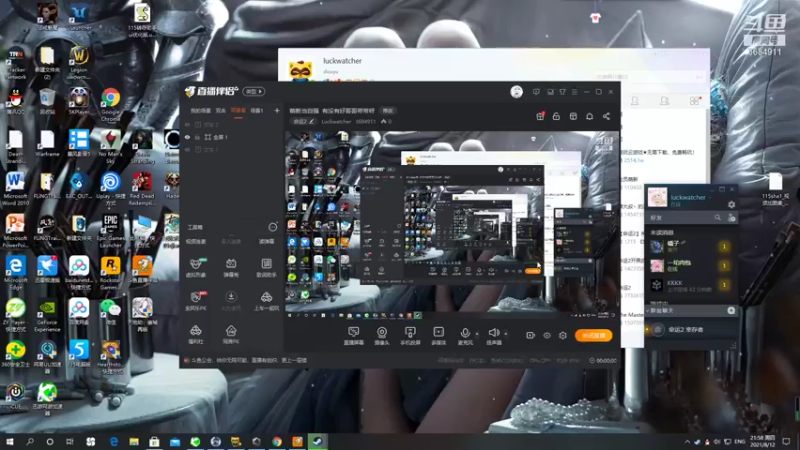800x450 pixels.
Task: Open the 全民乐PK tool with red badge
Action: point(196,301)
